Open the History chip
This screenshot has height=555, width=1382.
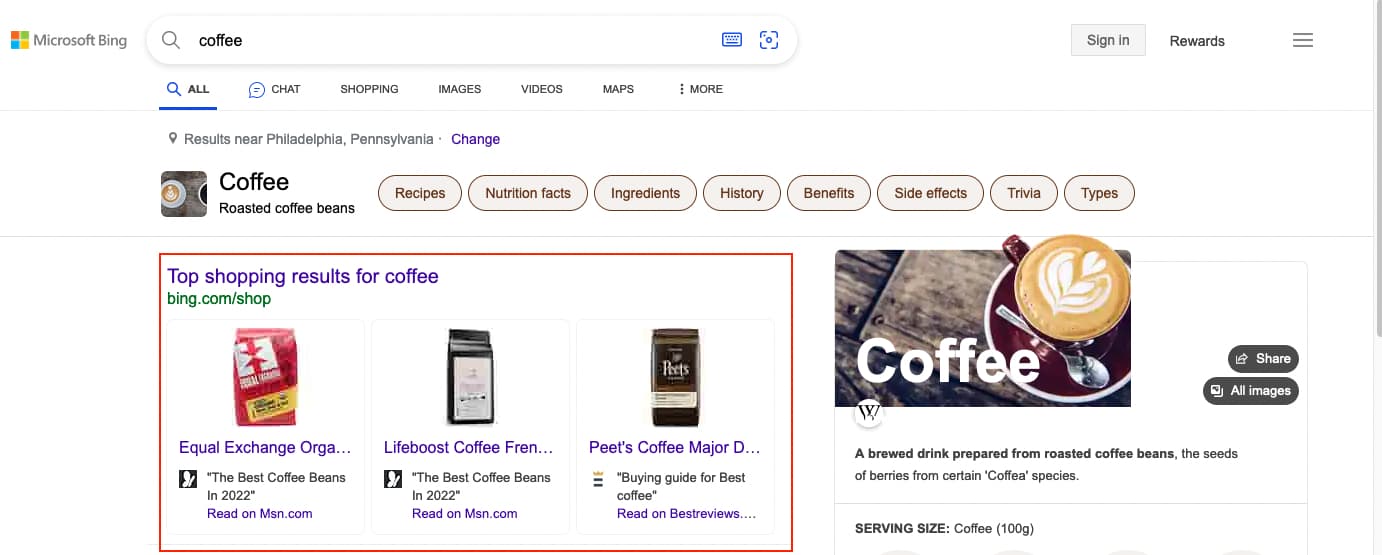point(742,193)
